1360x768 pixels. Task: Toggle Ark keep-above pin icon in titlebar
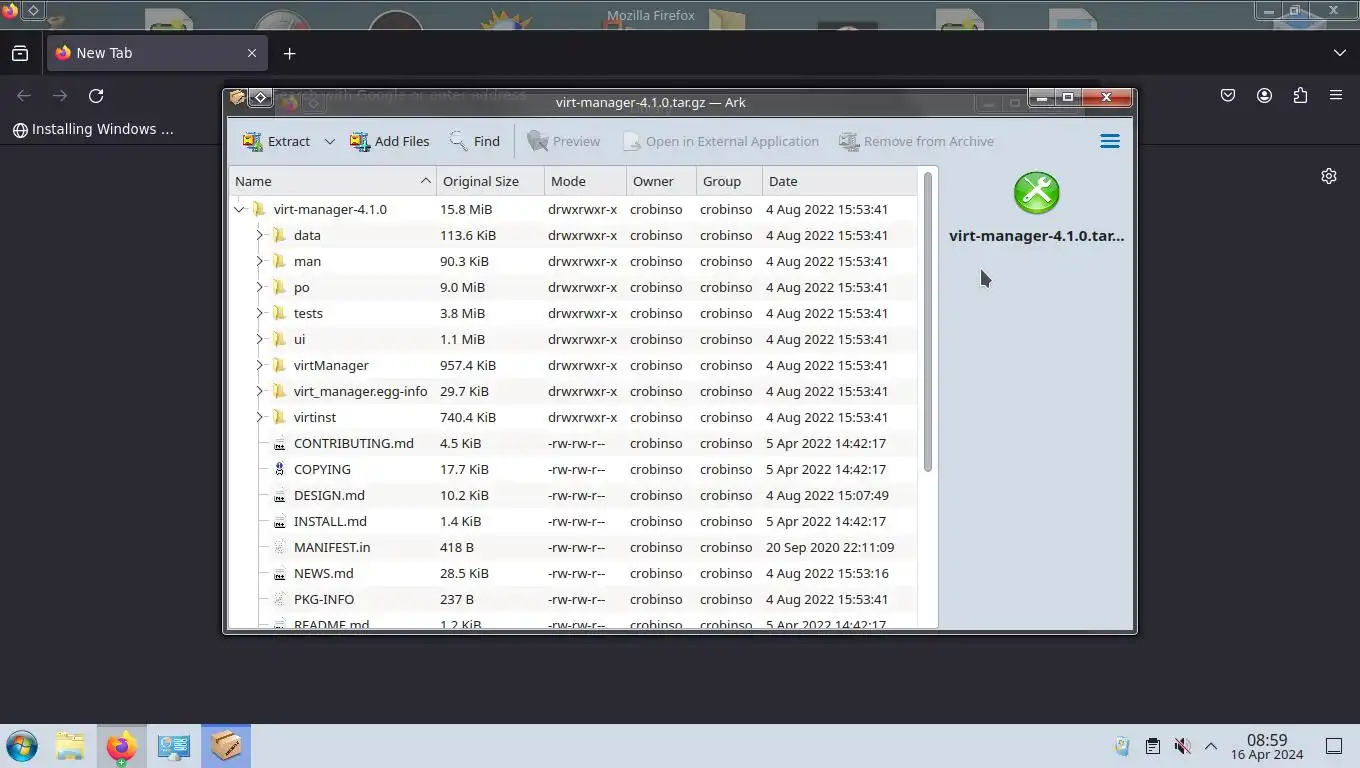(x=260, y=98)
